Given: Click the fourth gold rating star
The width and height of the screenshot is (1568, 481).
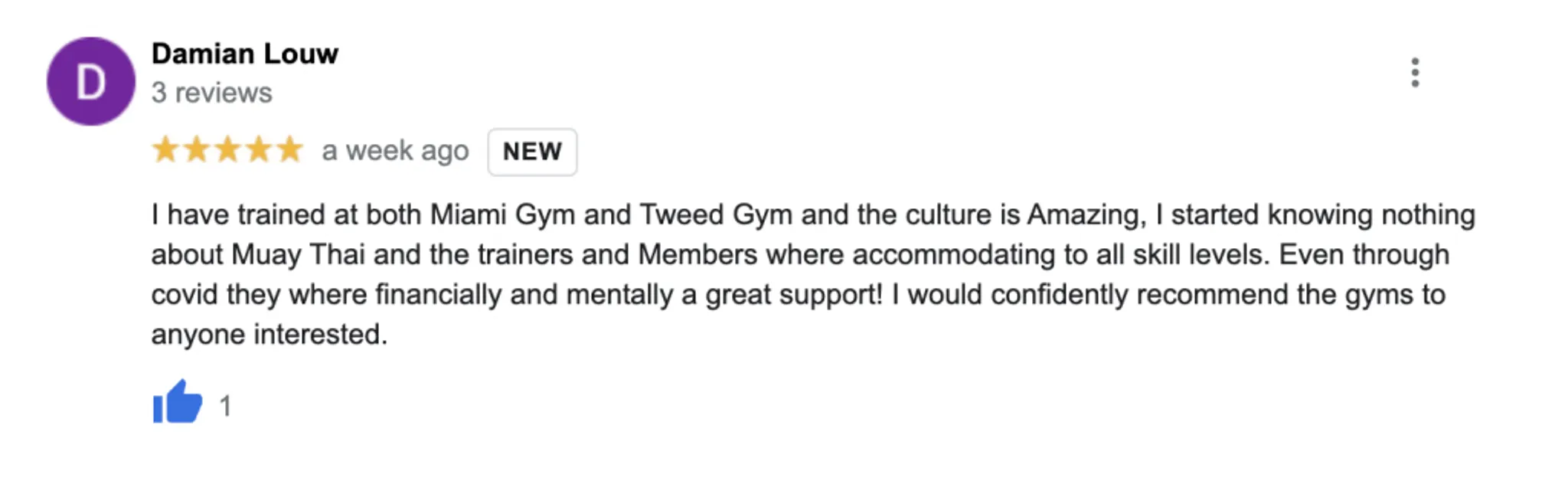Looking at the screenshot, I should pyautogui.click(x=259, y=149).
